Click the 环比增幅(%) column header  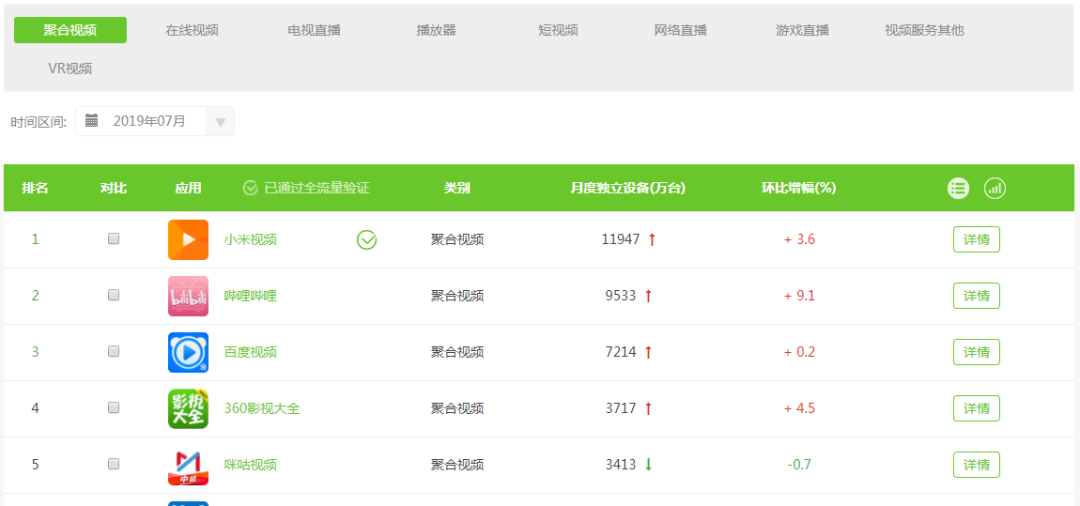tap(798, 188)
